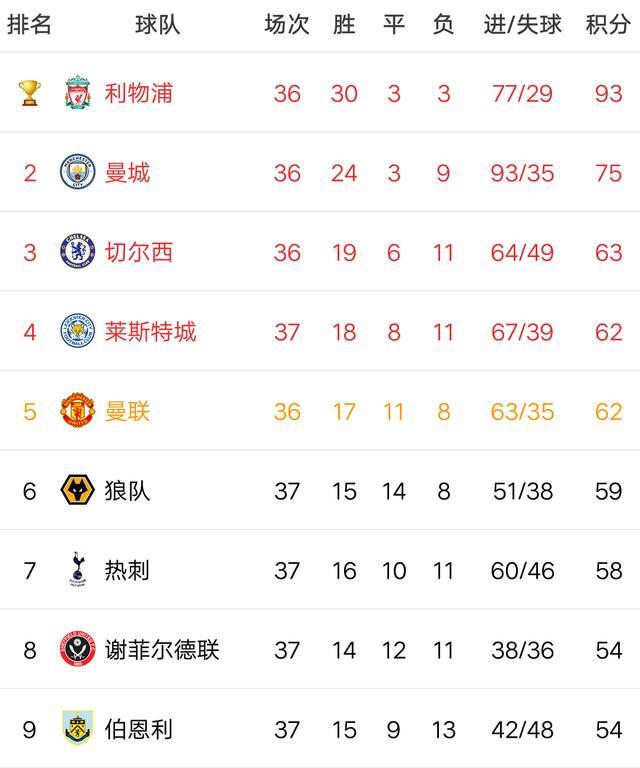Sort by the 积分 column header
This screenshot has height=768, width=640.
click(608, 25)
